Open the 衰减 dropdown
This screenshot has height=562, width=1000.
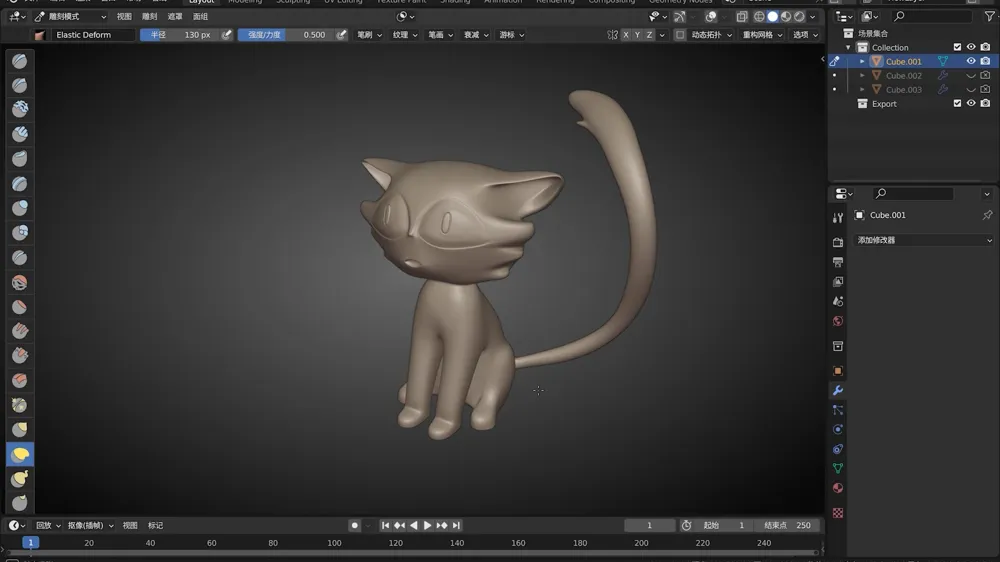pos(476,35)
